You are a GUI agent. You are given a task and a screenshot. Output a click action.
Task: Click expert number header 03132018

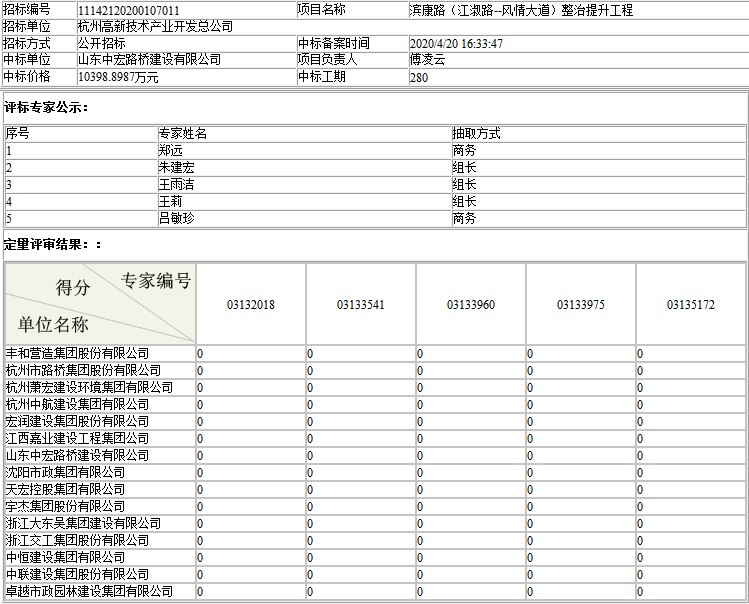point(251,304)
